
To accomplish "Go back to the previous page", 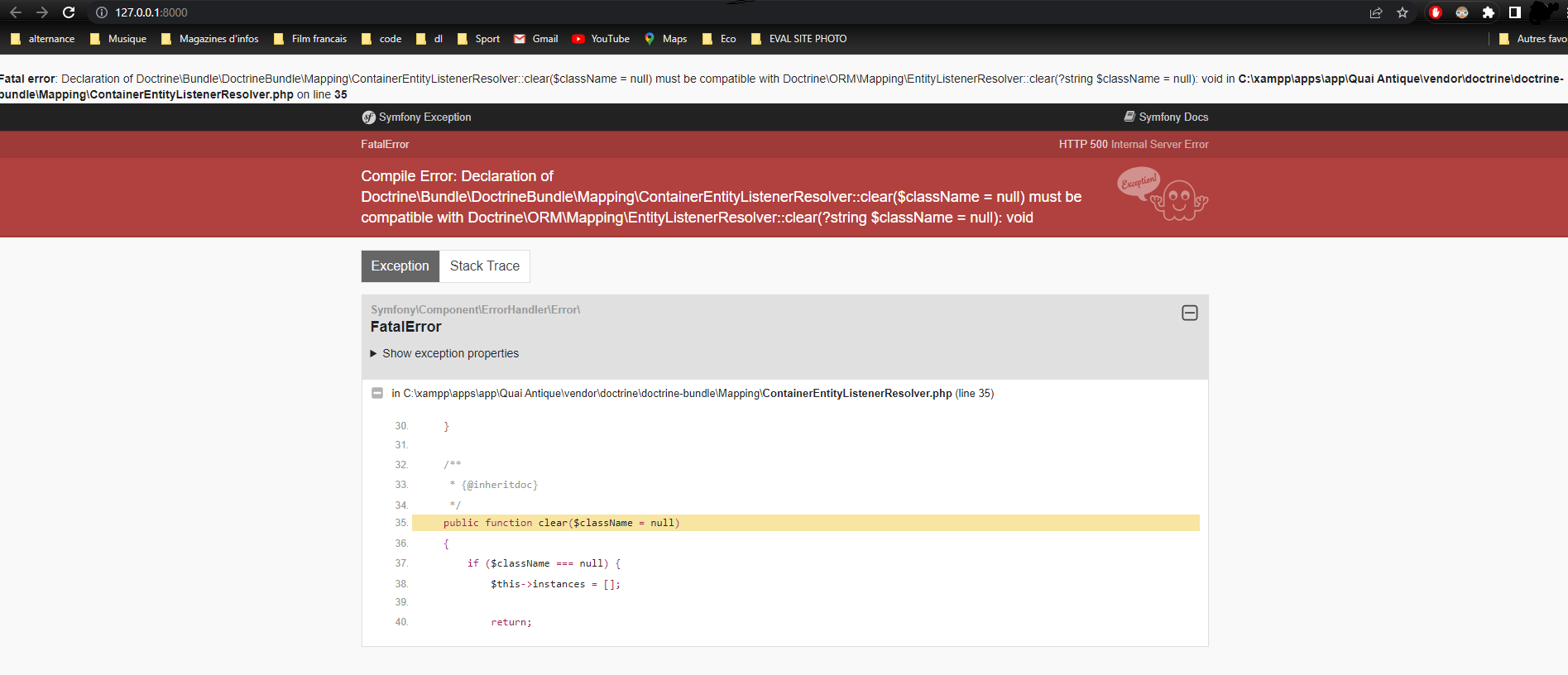I will [16, 12].
